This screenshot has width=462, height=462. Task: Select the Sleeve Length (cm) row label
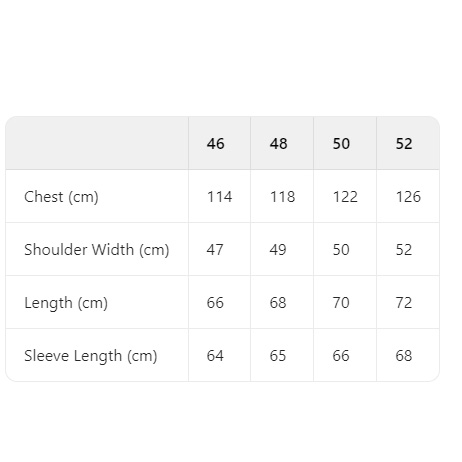point(91,356)
